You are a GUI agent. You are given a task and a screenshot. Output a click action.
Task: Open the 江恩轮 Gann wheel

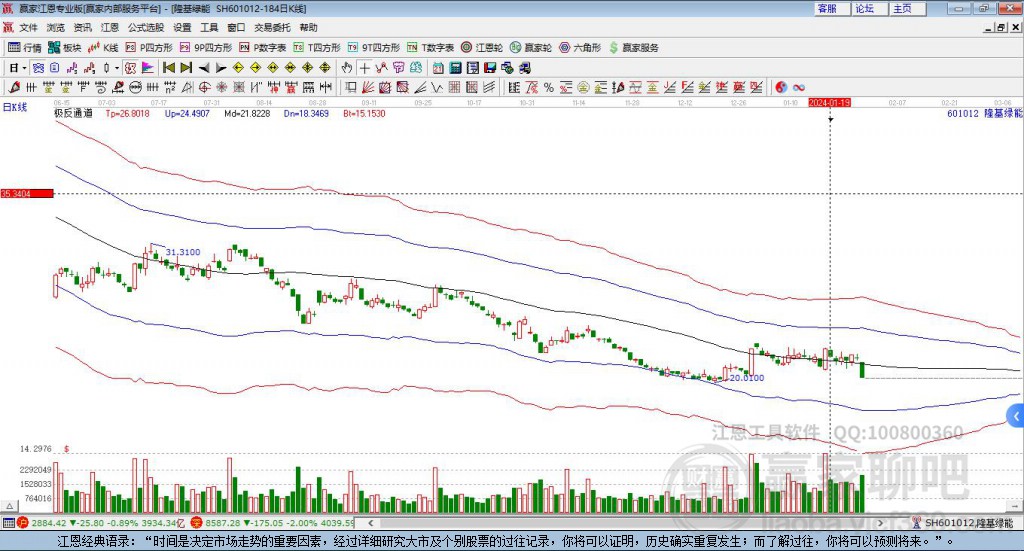(x=482, y=48)
